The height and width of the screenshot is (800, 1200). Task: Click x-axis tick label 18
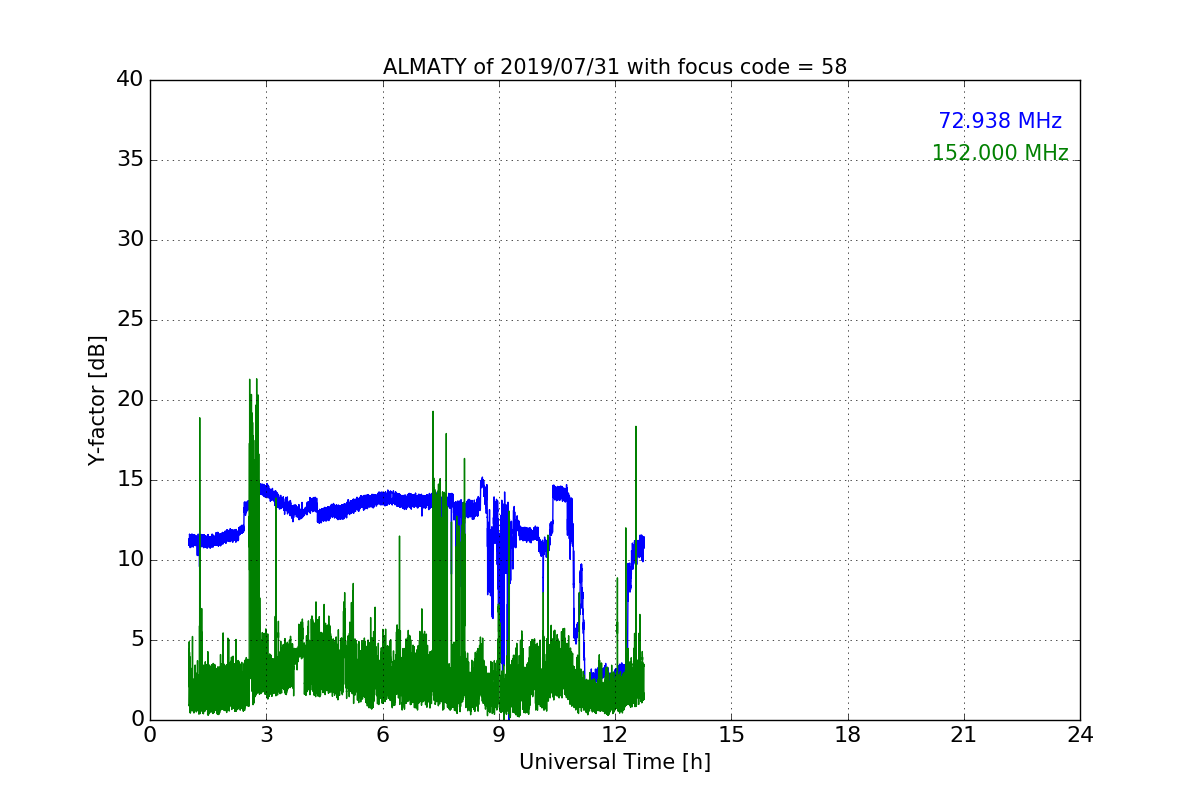pyautogui.click(x=848, y=735)
